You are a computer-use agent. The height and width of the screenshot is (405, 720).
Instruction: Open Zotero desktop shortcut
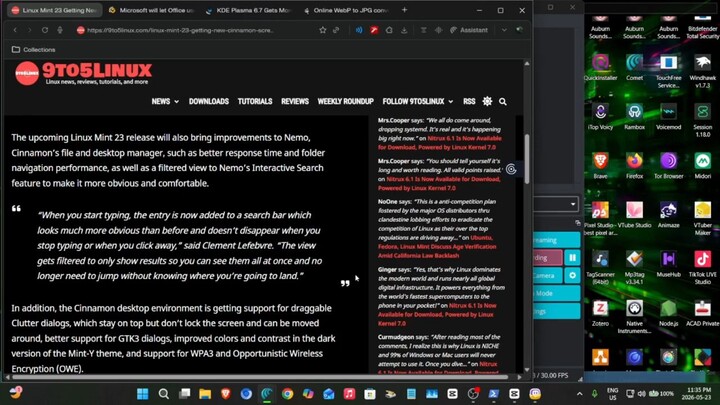(600, 313)
